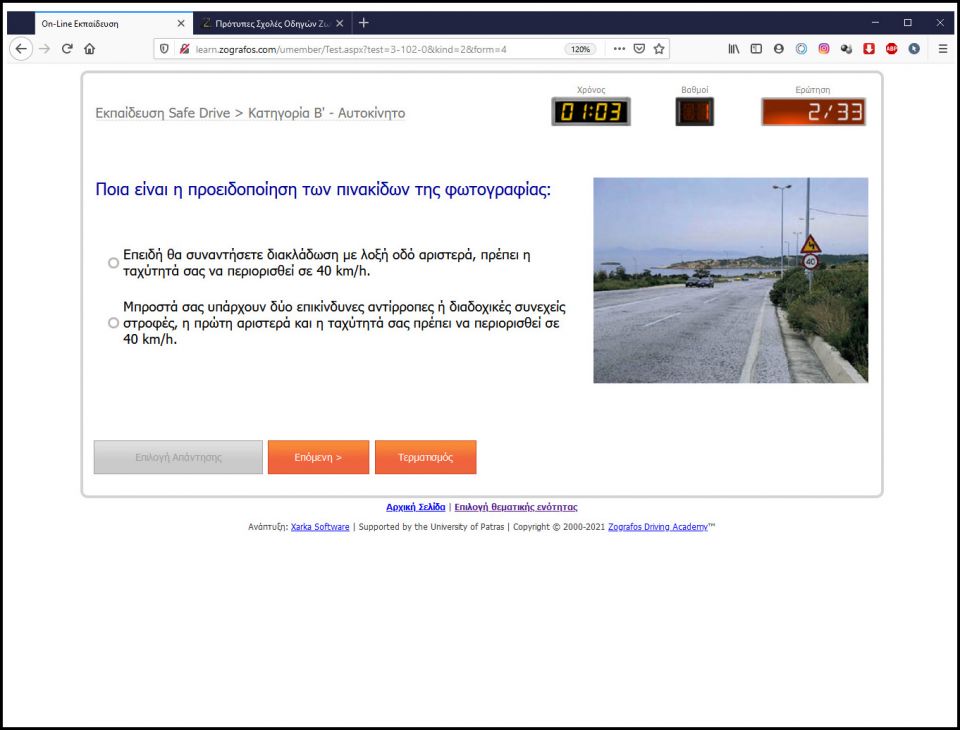This screenshot has height=730, width=960.
Task: Reload the current page
Action: click(x=67, y=49)
